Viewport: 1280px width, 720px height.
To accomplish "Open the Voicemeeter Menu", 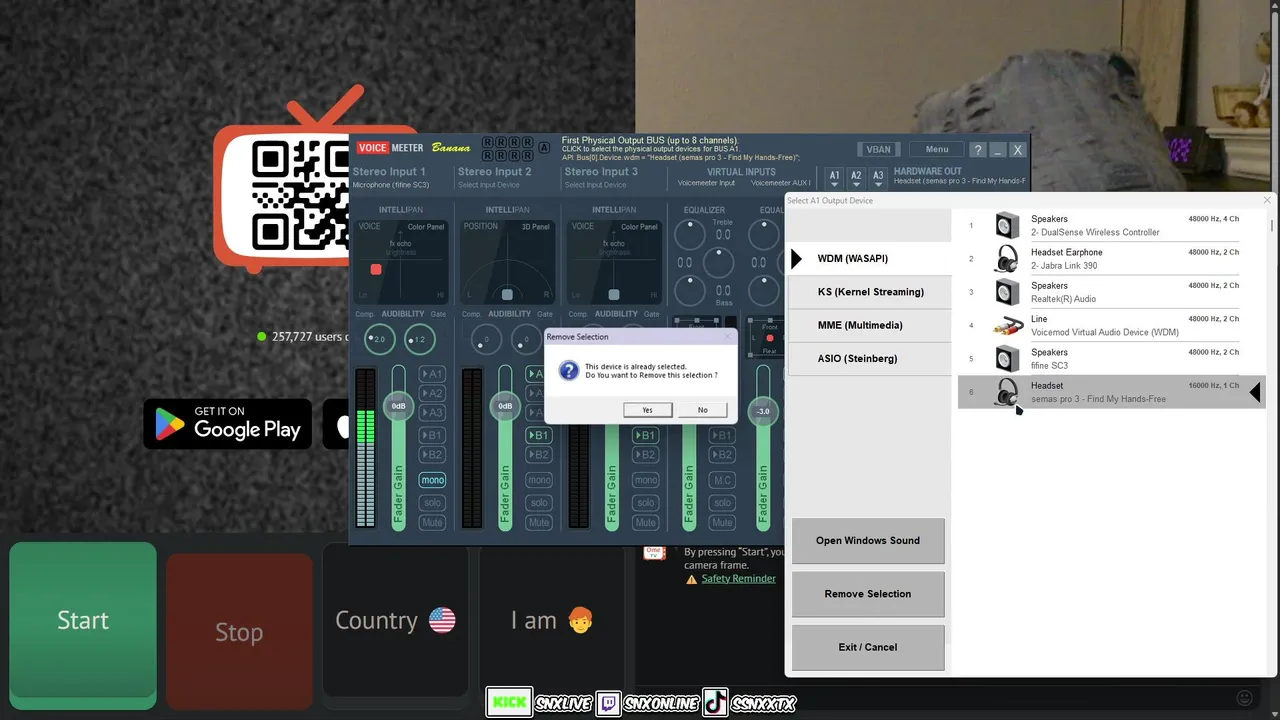I will coord(936,150).
